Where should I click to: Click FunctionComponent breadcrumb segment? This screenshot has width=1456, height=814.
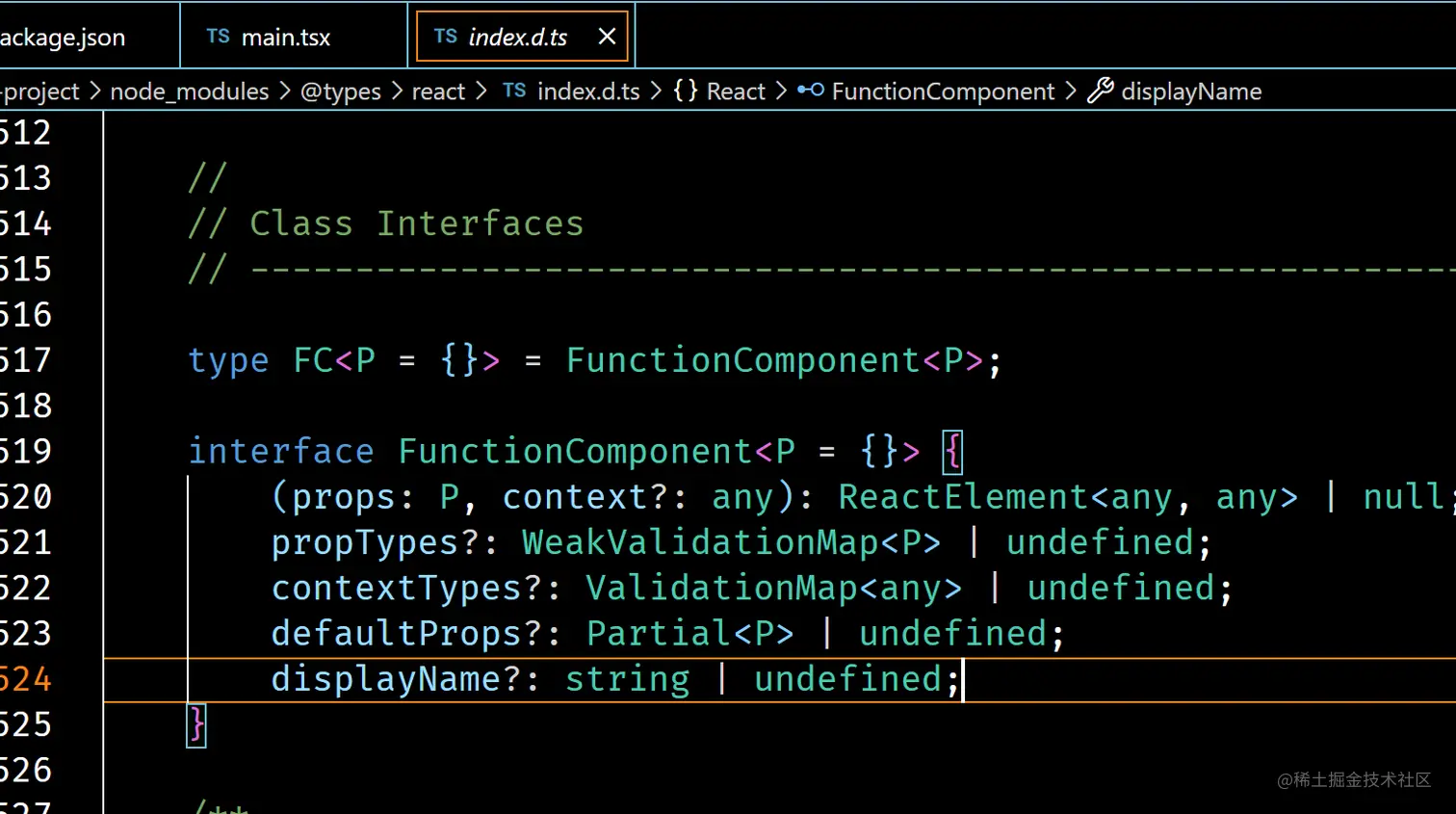point(943,92)
